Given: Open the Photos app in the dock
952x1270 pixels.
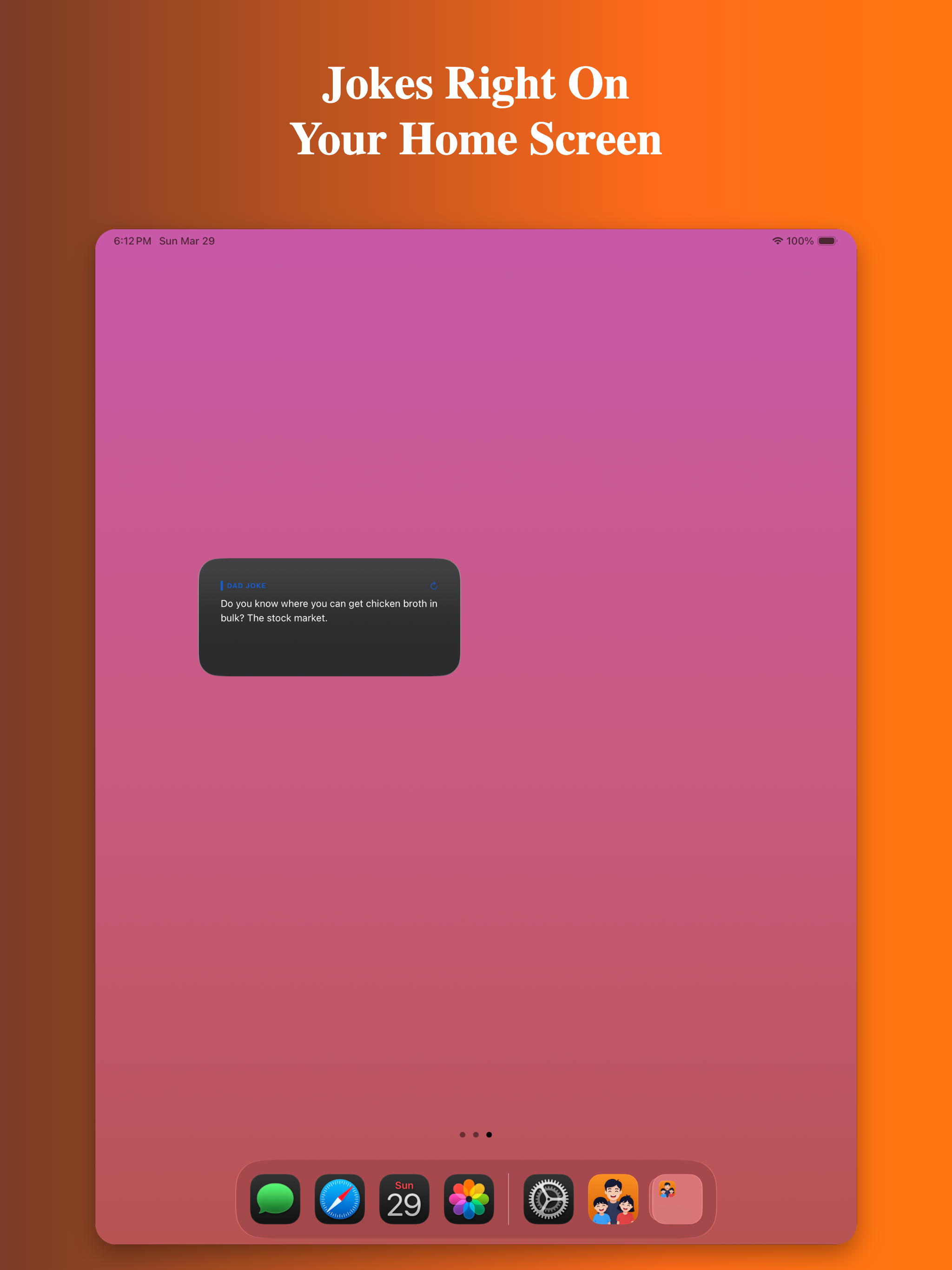Looking at the screenshot, I should 469,1199.
